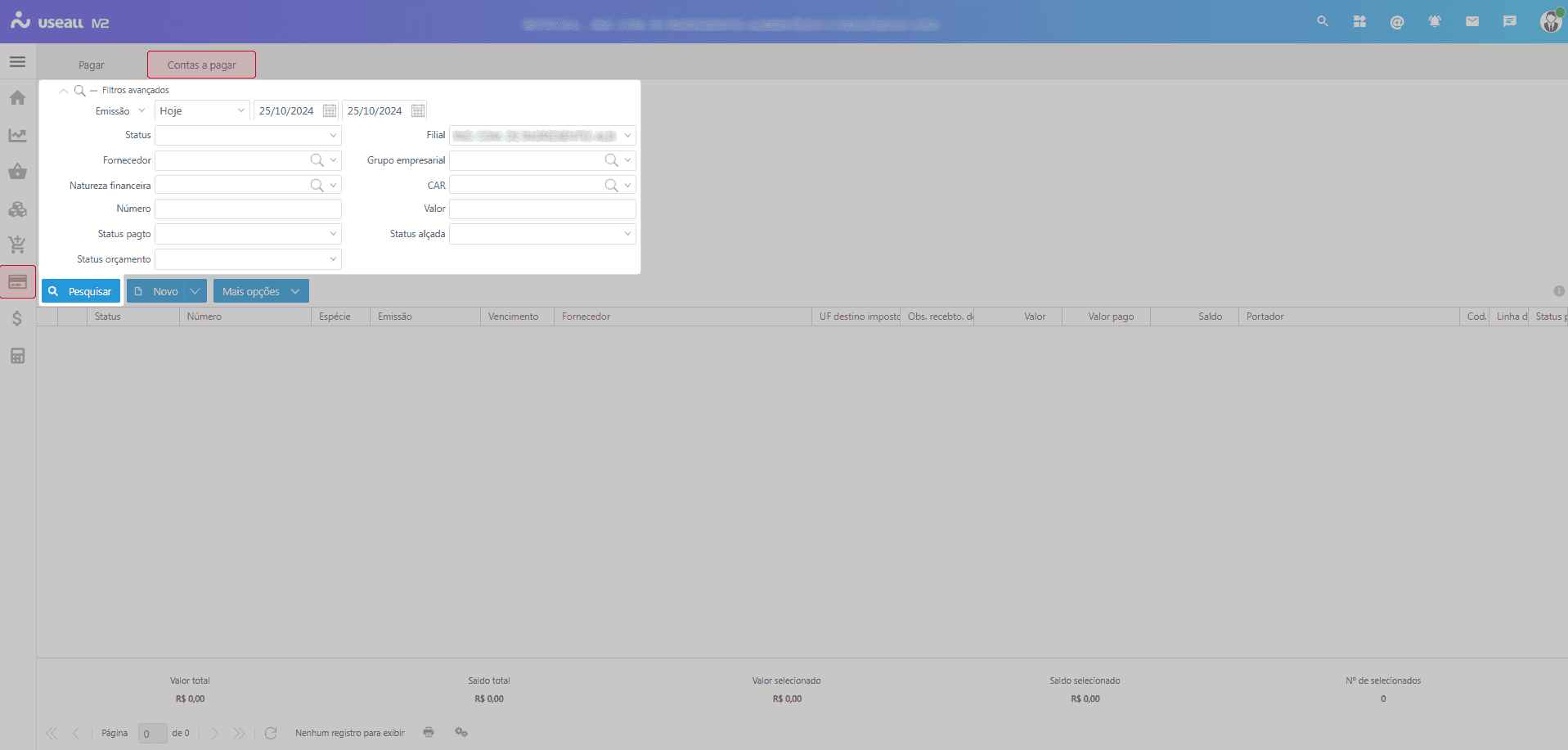Open calendar picker for start date
This screenshot has height=750, width=1568.
(x=330, y=111)
